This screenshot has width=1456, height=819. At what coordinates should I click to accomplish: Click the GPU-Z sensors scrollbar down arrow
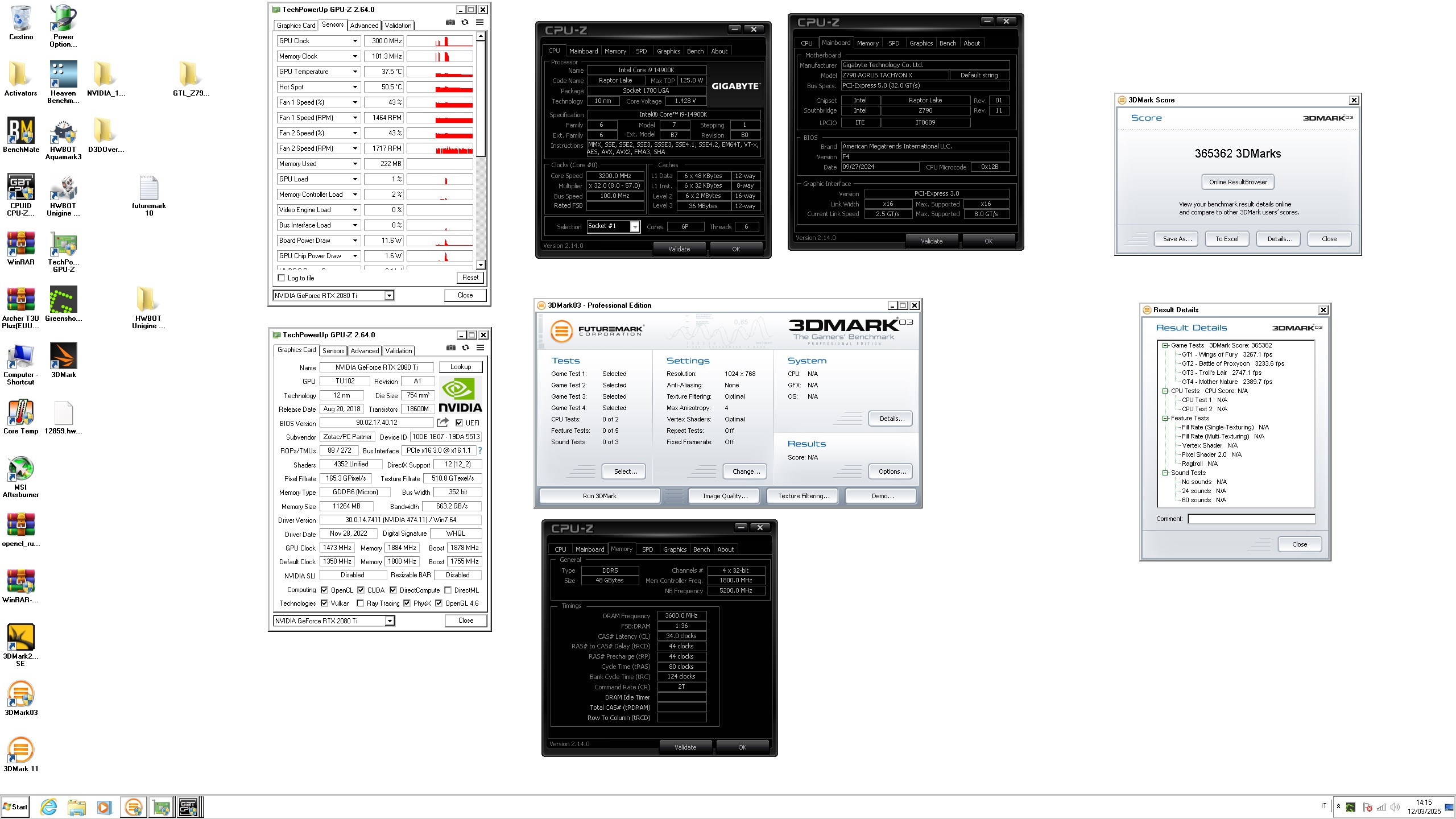pyautogui.click(x=481, y=264)
